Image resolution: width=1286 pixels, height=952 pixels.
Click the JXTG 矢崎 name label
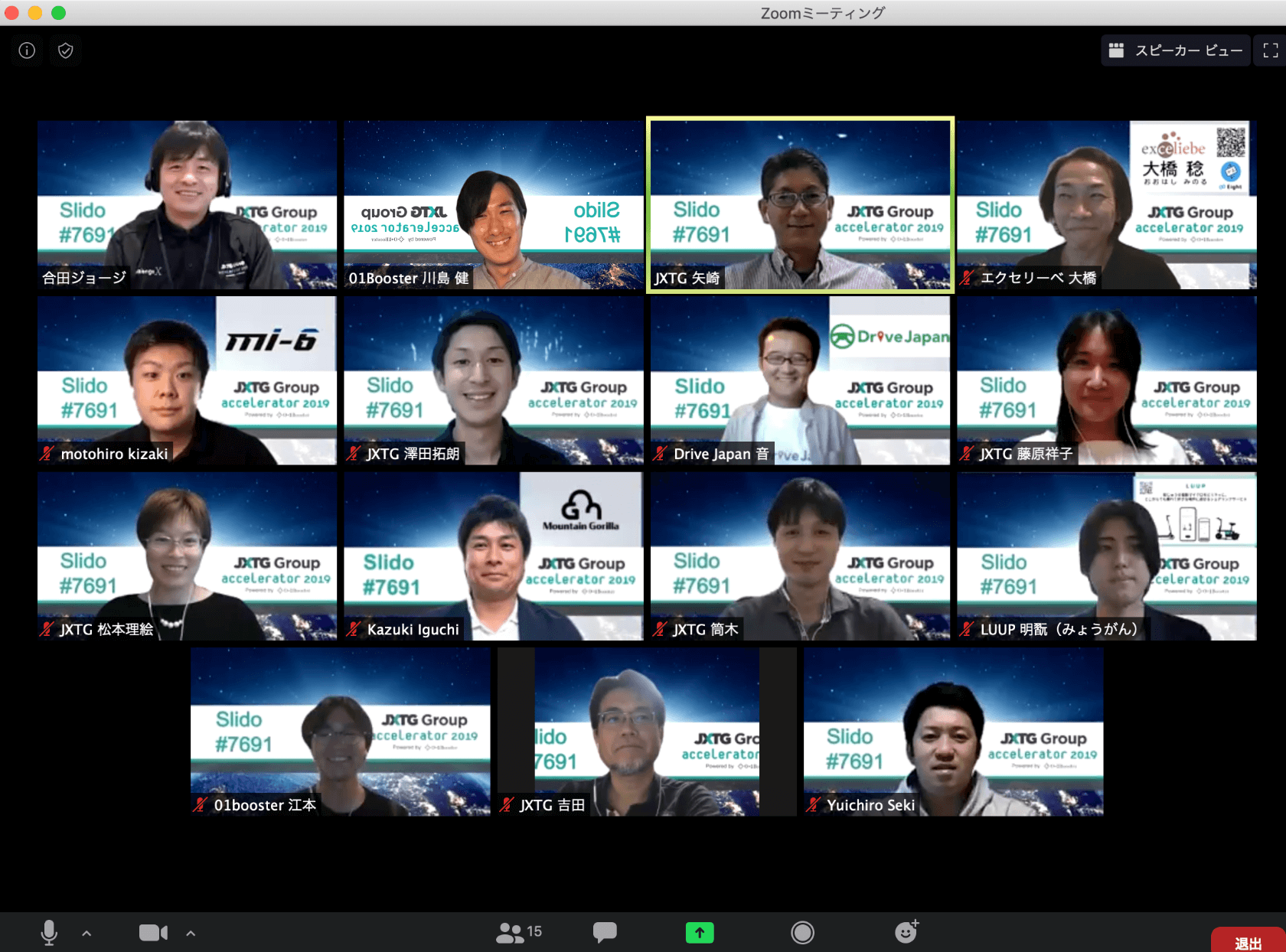[687, 278]
